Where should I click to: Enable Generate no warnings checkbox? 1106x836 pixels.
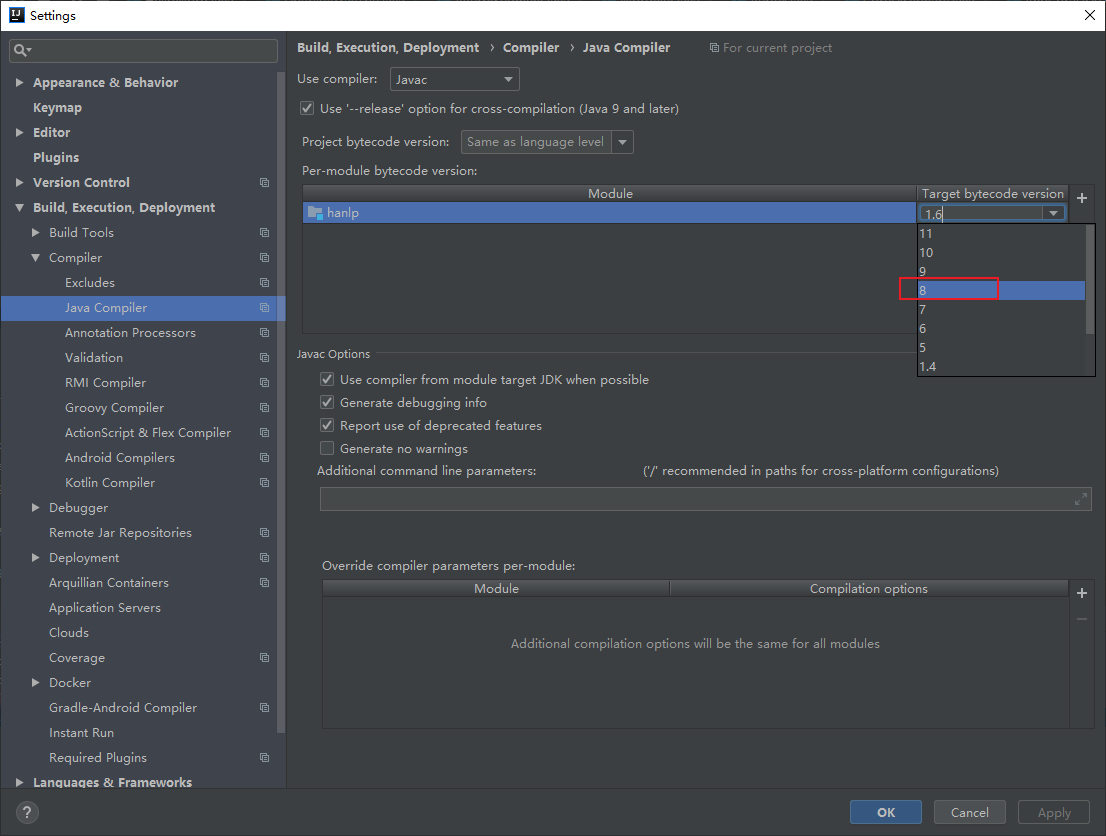(x=327, y=448)
